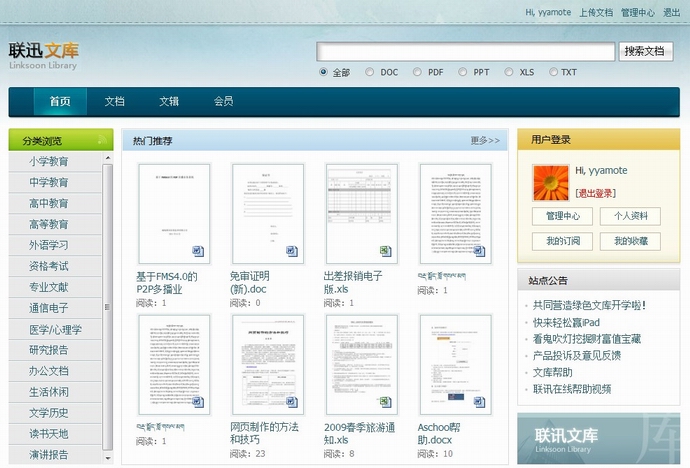Screen dimensions: 690x468
Task: Open the 免审证明(新).doc document thumbnail
Action: click(x=267, y=213)
